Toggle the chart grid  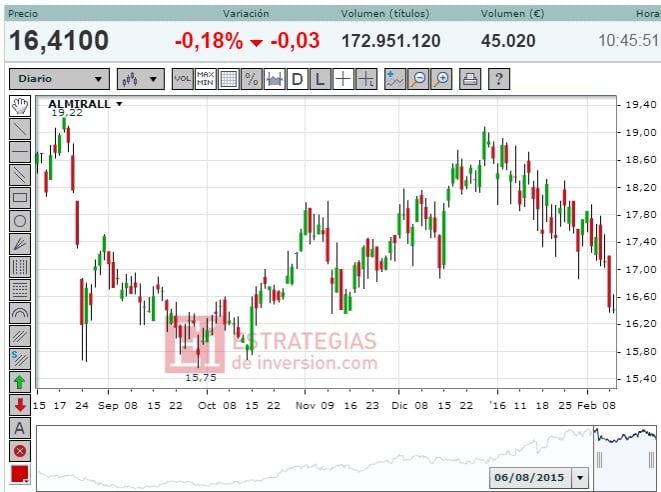tap(228, 79)
